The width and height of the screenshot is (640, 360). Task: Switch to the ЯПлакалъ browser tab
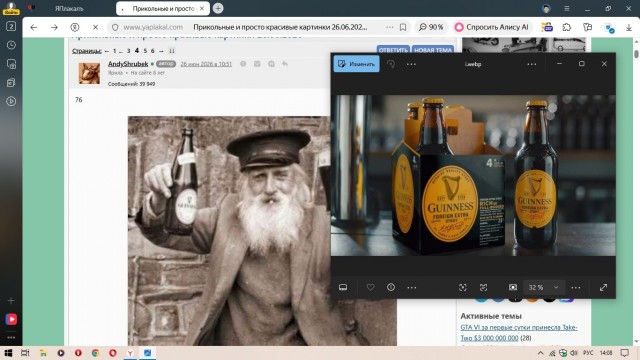coord(69,9)
